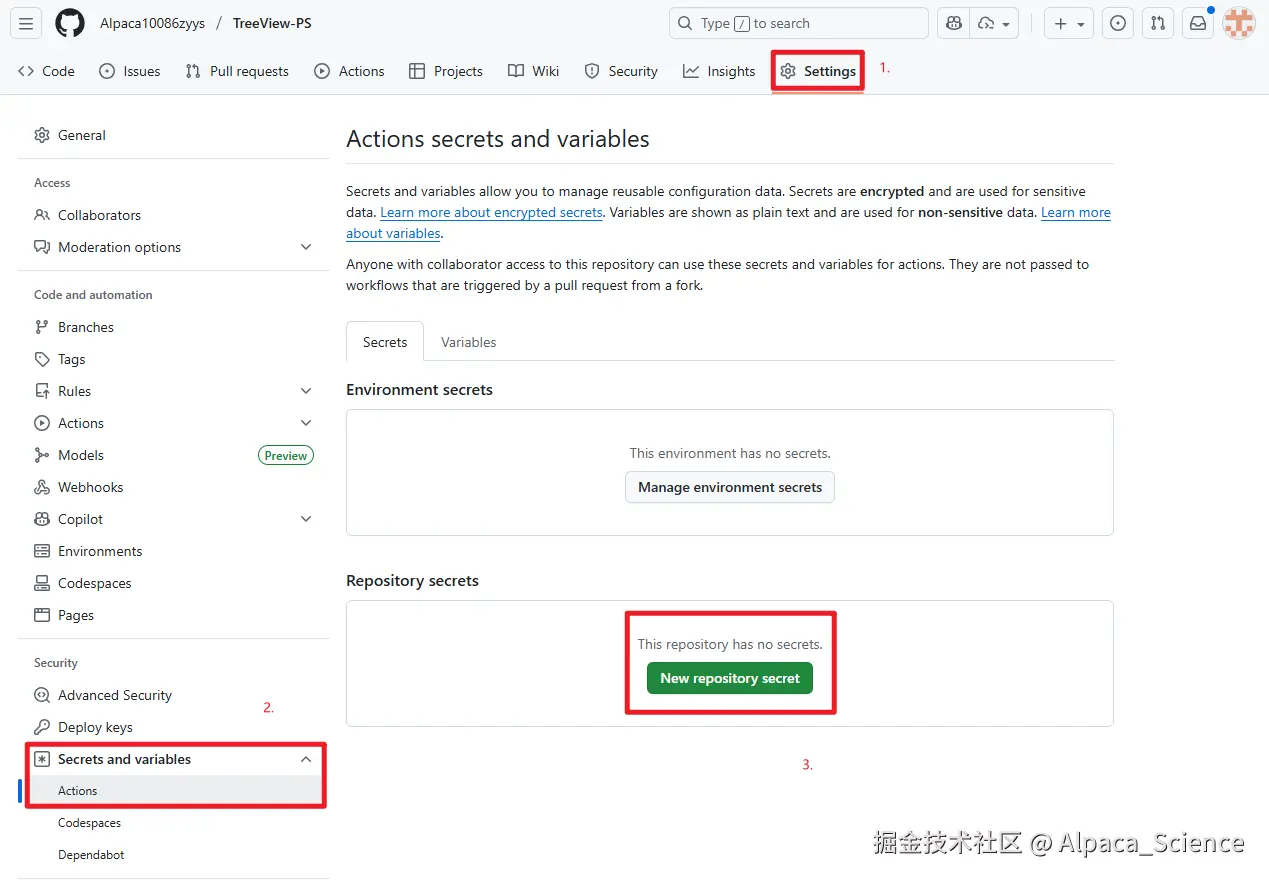
Task: Open the hamburger navigation menu
Action: [x=27, y=23]
